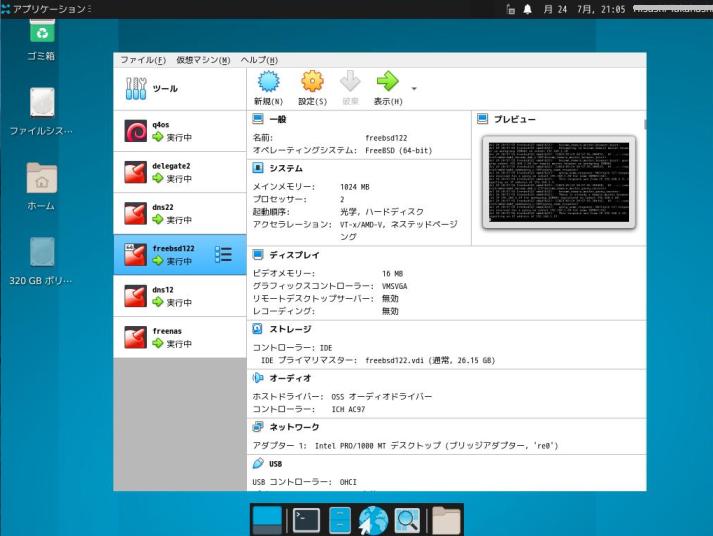Open the Machine (仮想マシン) menu
Image resolution: width=713 pixels, height=536 pixels.
pos(203,60)
